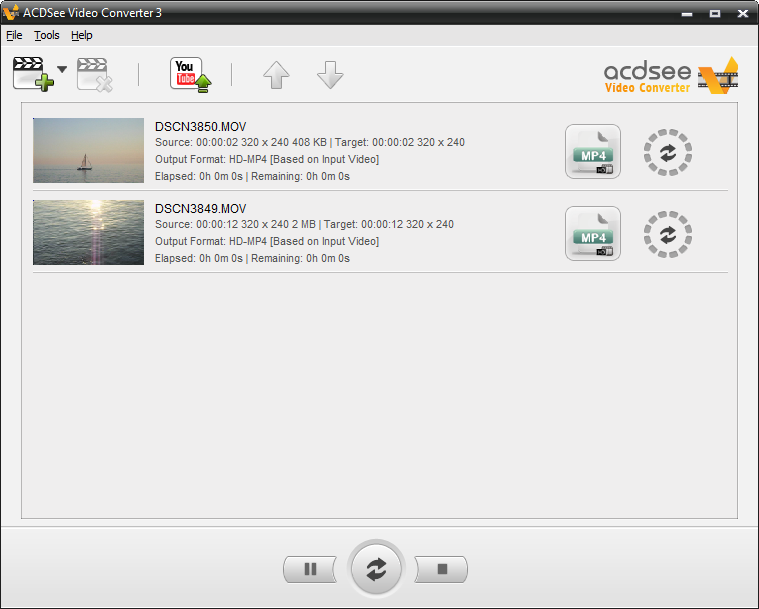Click Output Format text of DSCN3850.MOV
The image size is (759, 609).
coord(267,159)
